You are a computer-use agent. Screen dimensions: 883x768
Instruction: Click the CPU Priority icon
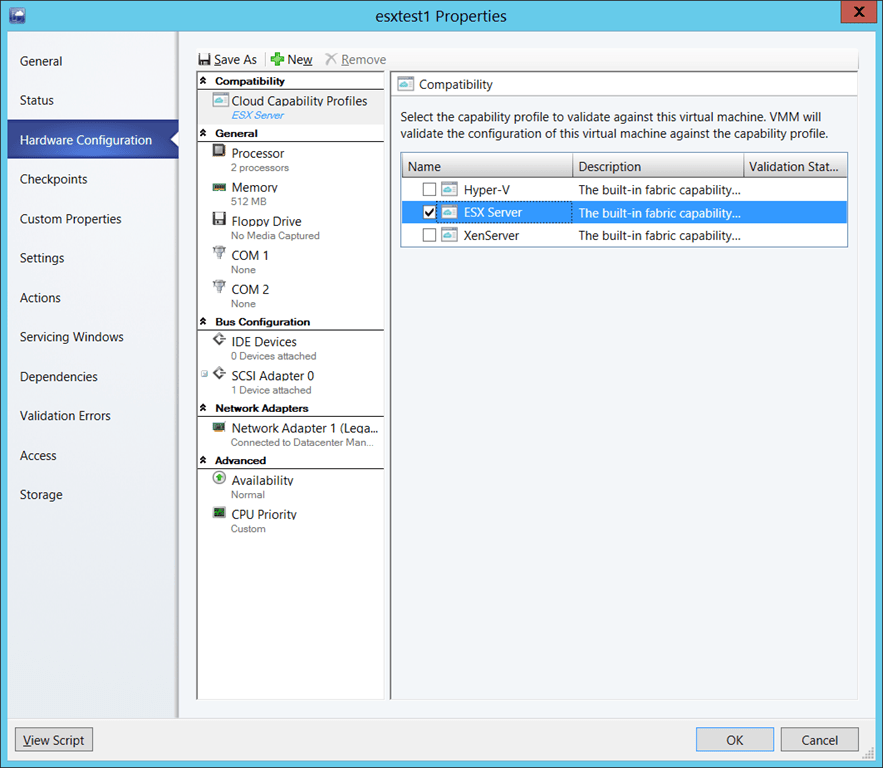(221, 514)
